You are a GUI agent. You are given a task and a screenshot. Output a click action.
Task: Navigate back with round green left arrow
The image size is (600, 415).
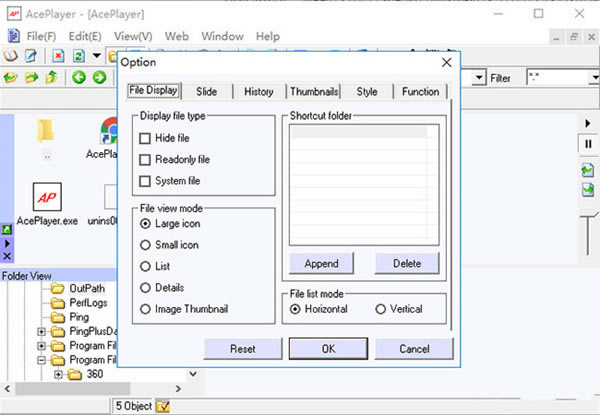tap(79, 78)
